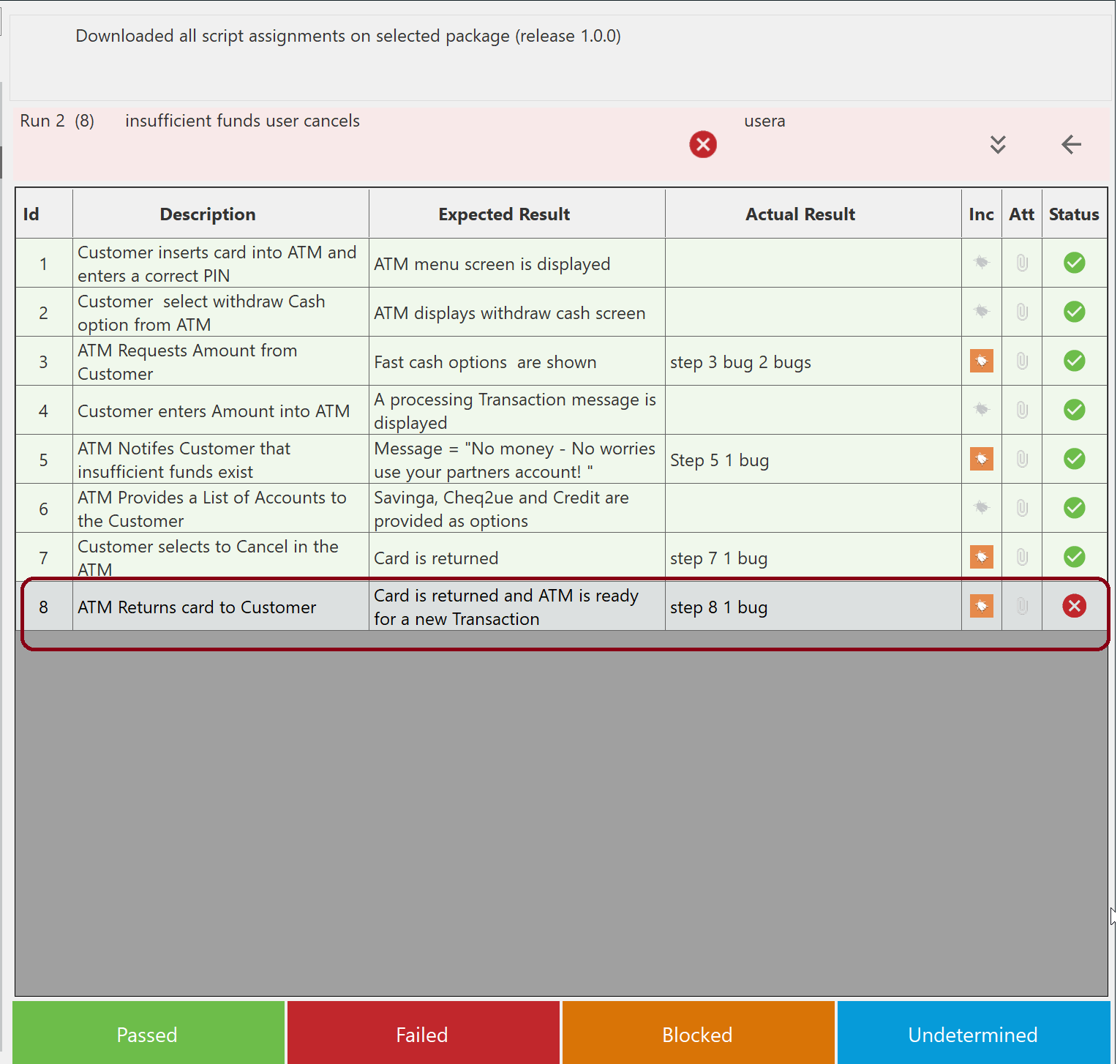Click the Description column header
The width and height of the screenshot is (1120, 1064).
[x=208, y=214]
